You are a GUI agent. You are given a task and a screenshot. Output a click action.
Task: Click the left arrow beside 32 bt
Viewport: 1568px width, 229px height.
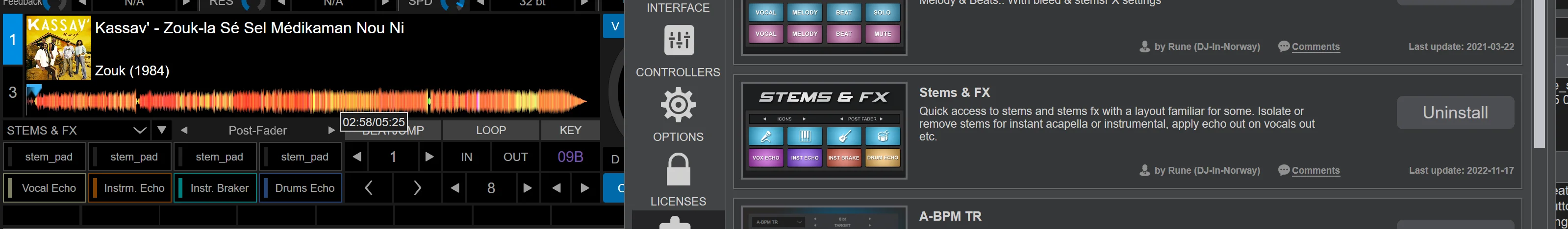(480, 3)
